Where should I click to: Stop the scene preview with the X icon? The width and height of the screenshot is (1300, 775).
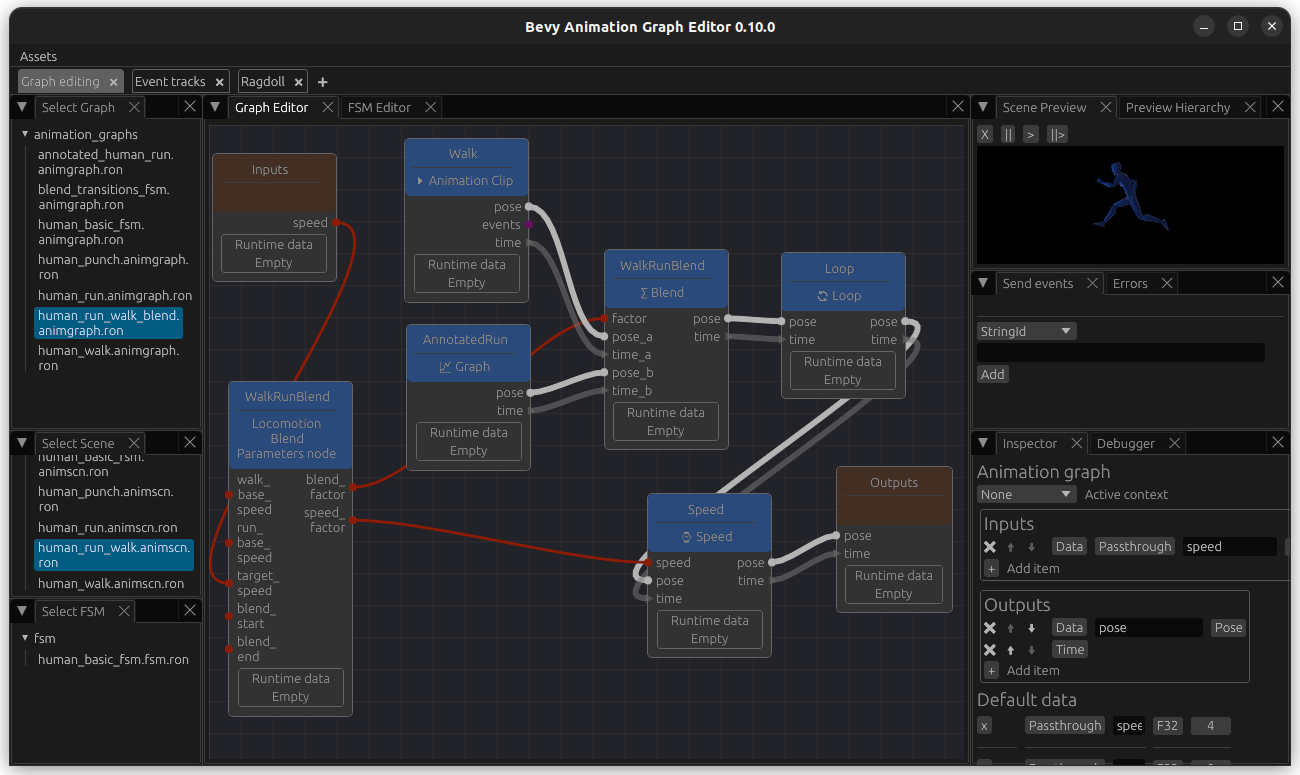(x=984, y=134)
